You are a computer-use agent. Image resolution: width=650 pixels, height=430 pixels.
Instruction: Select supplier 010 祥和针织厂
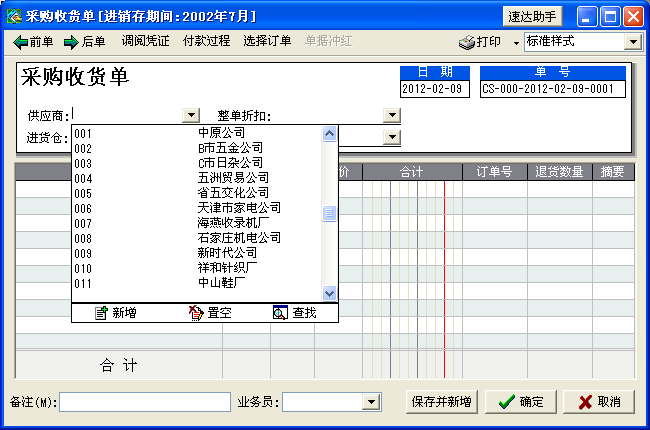point(197,268)
